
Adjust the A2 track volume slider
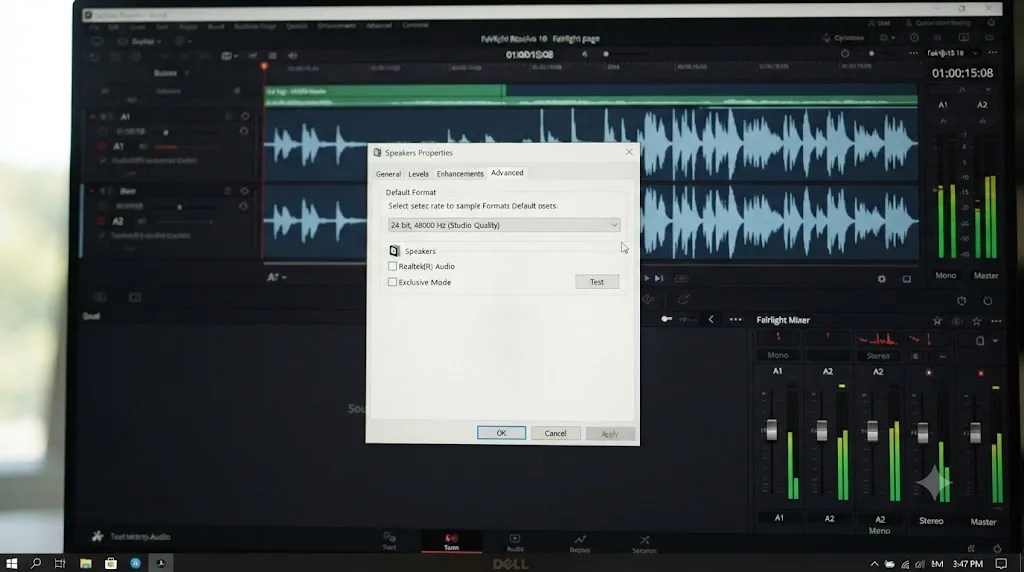[x=180, y=207]
